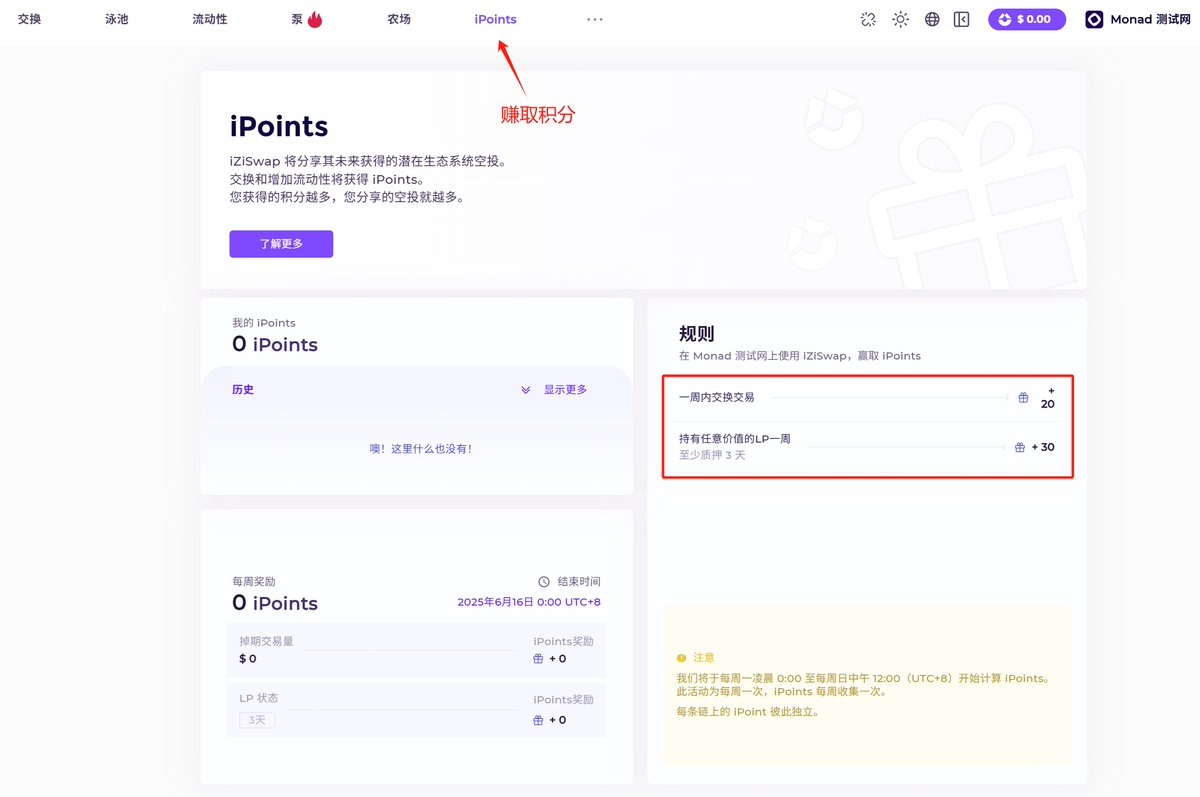Select the iPoints tab

495,19
